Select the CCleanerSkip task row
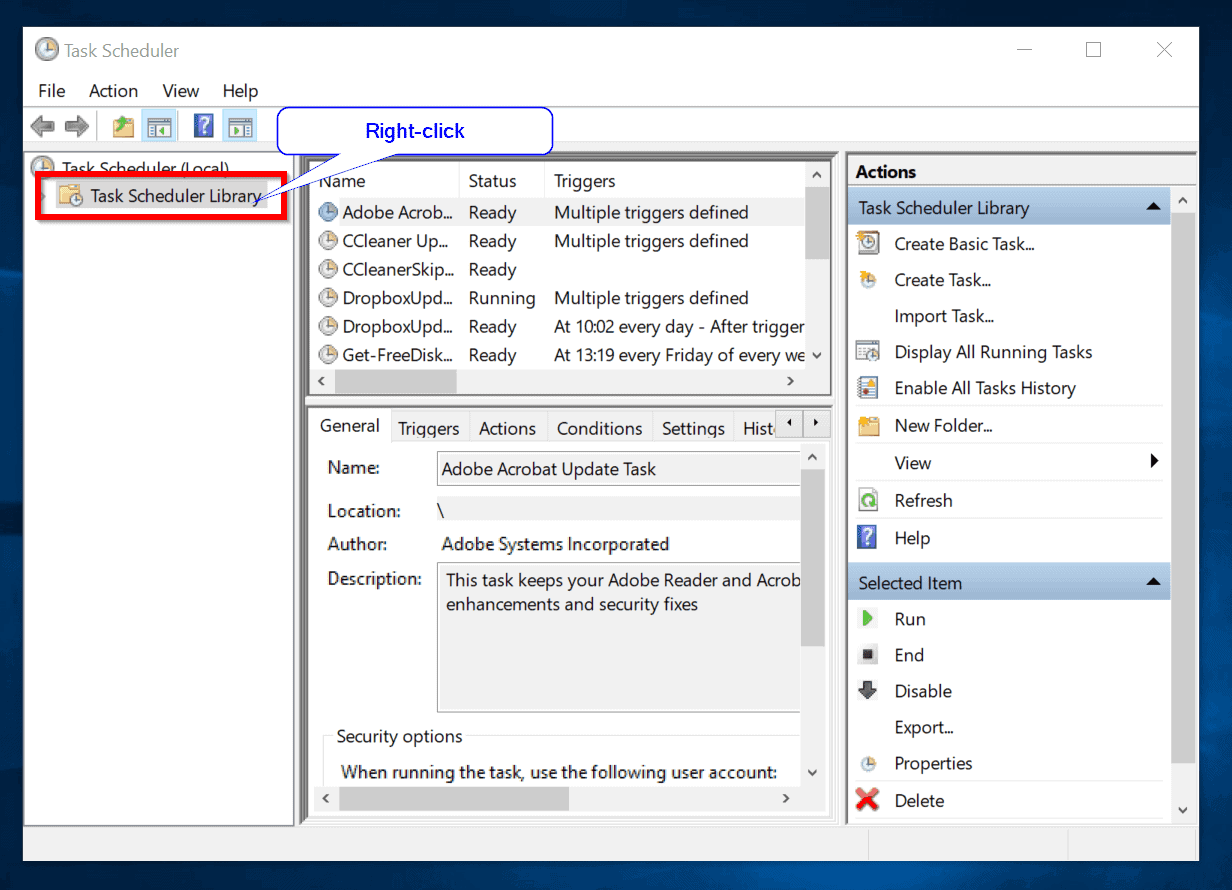The image size is (1232, 890). coord(398,270)
